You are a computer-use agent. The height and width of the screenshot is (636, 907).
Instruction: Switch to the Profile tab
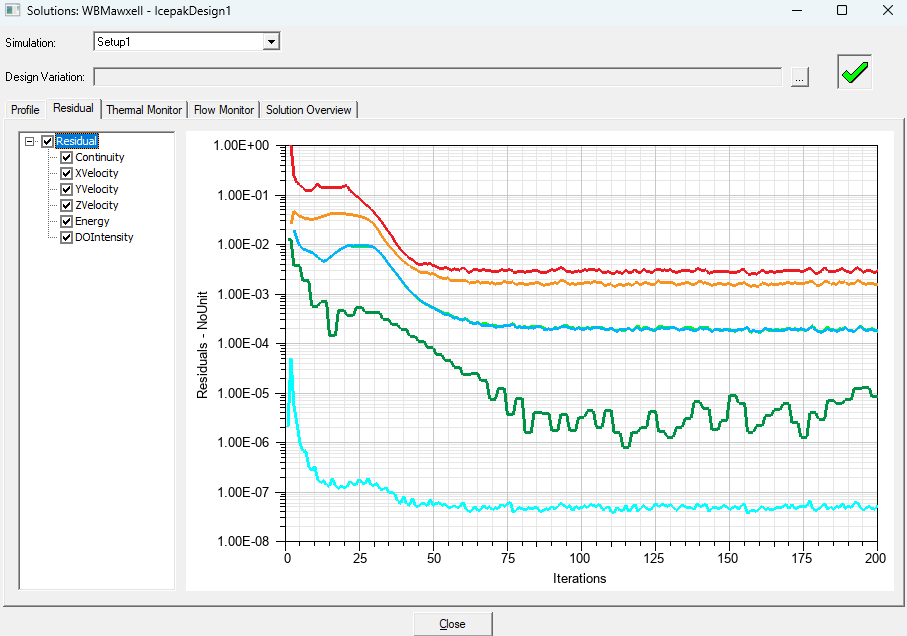(25, 110)
